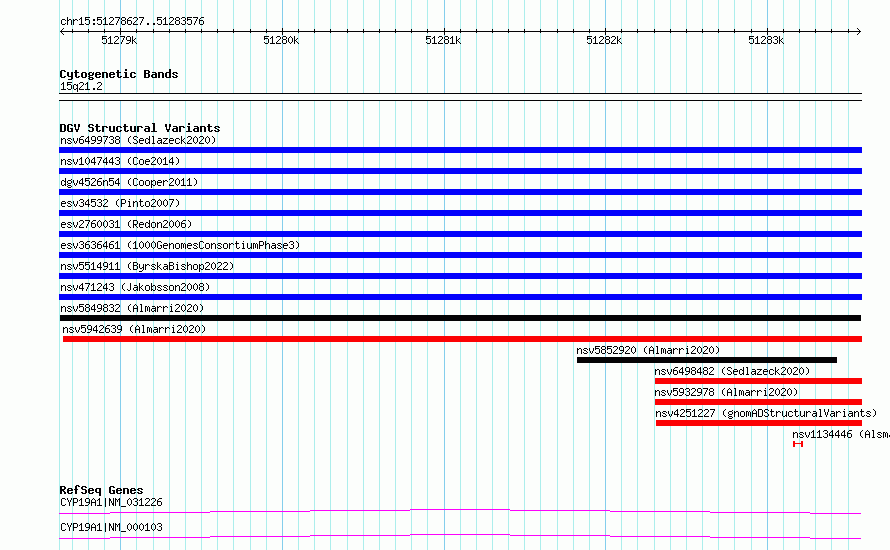
Task: Open the nsv1047443 (Coe2014) variant label
Action: point(120,161)
